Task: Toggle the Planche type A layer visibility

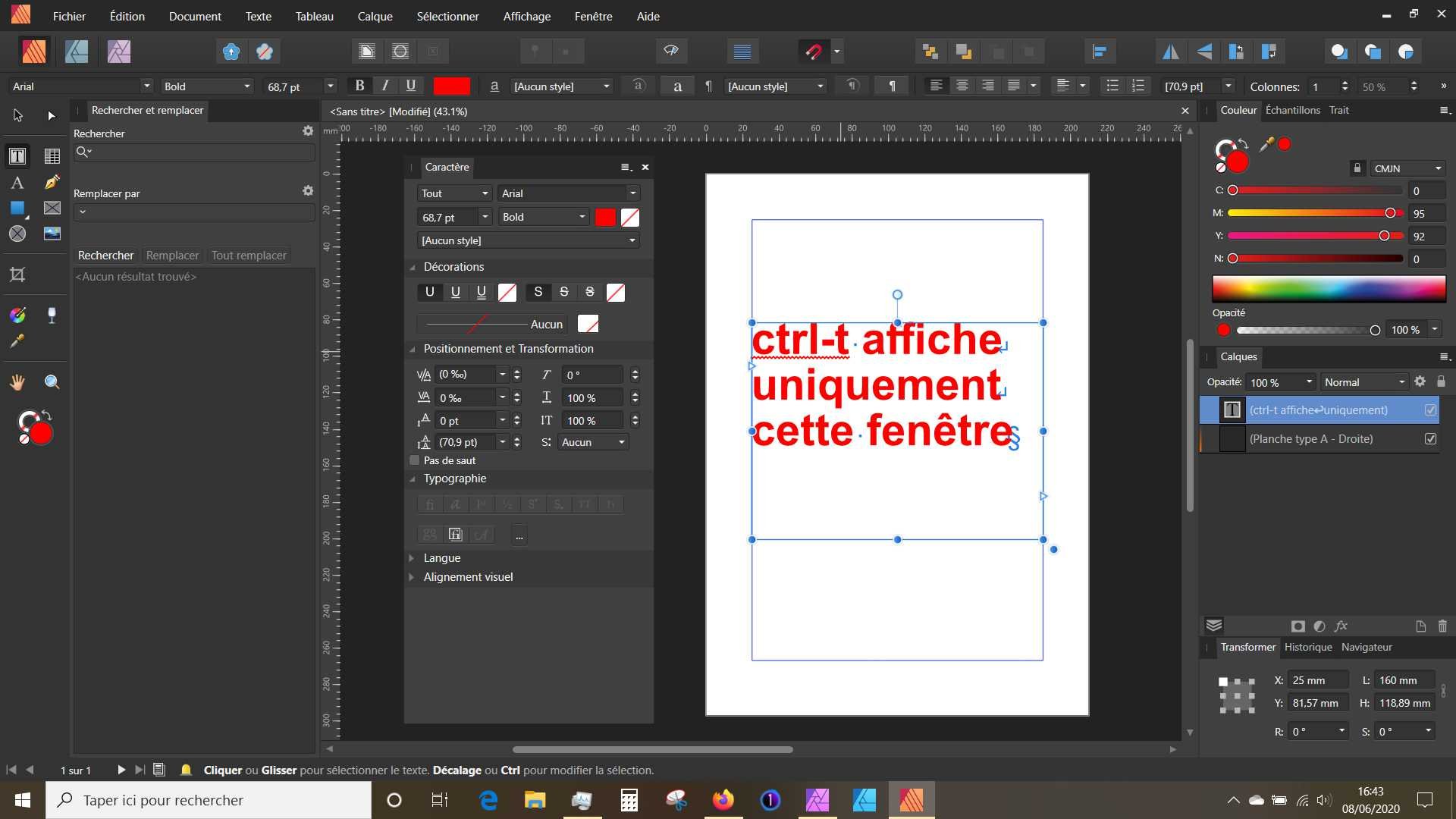Action: 1430,439
